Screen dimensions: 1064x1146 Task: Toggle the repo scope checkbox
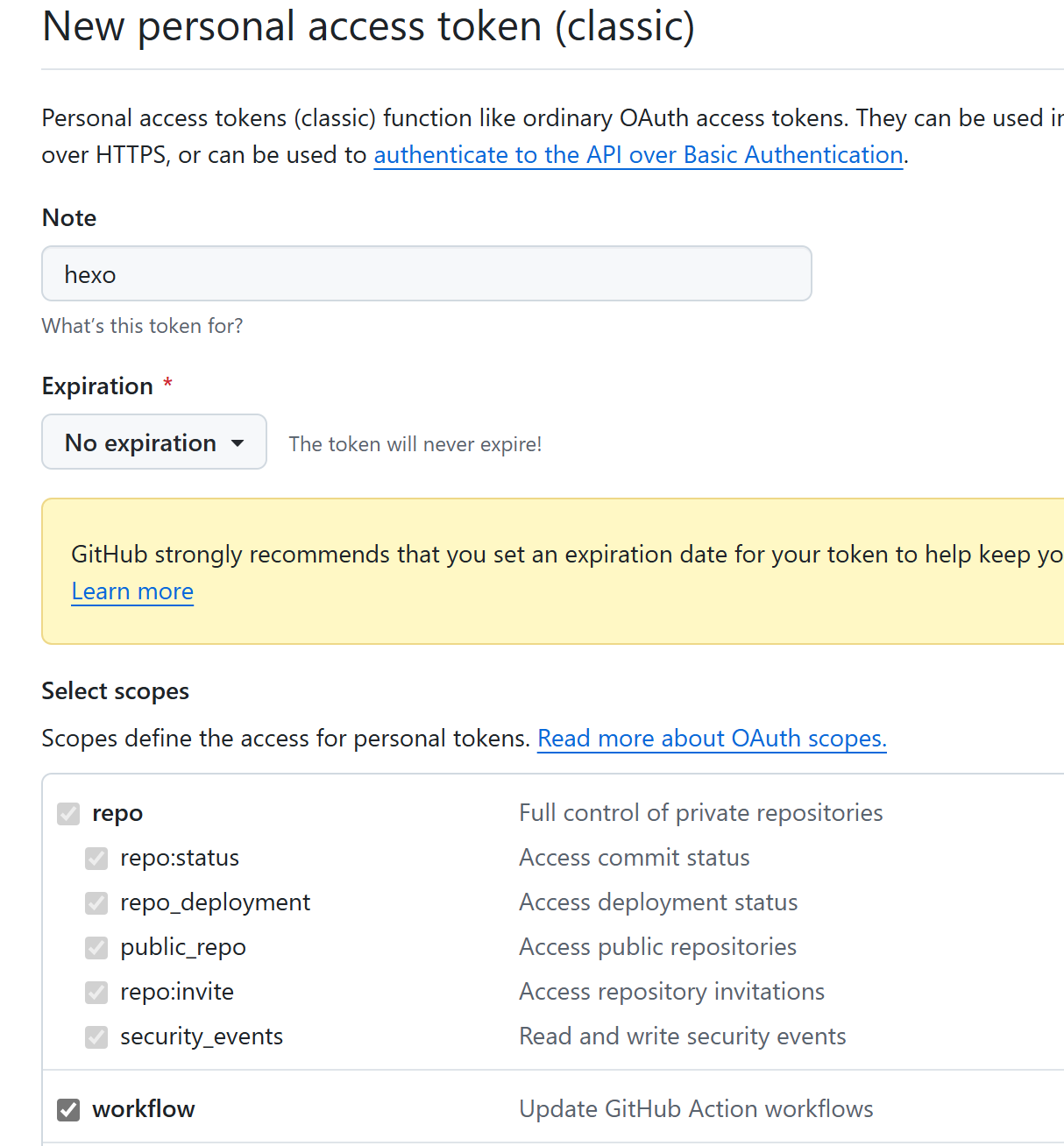[68, 814]
